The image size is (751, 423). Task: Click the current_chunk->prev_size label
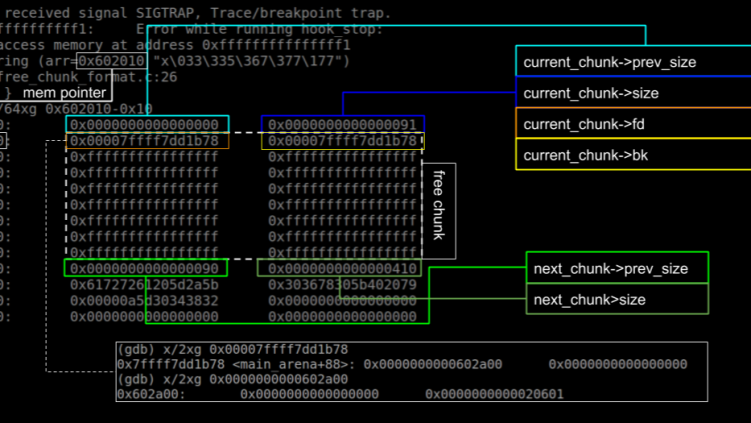point(609,62)
